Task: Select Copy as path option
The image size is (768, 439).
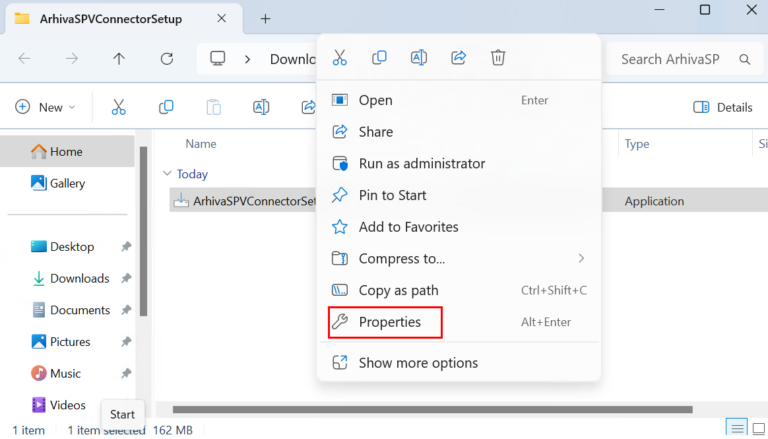Action: 398,290
